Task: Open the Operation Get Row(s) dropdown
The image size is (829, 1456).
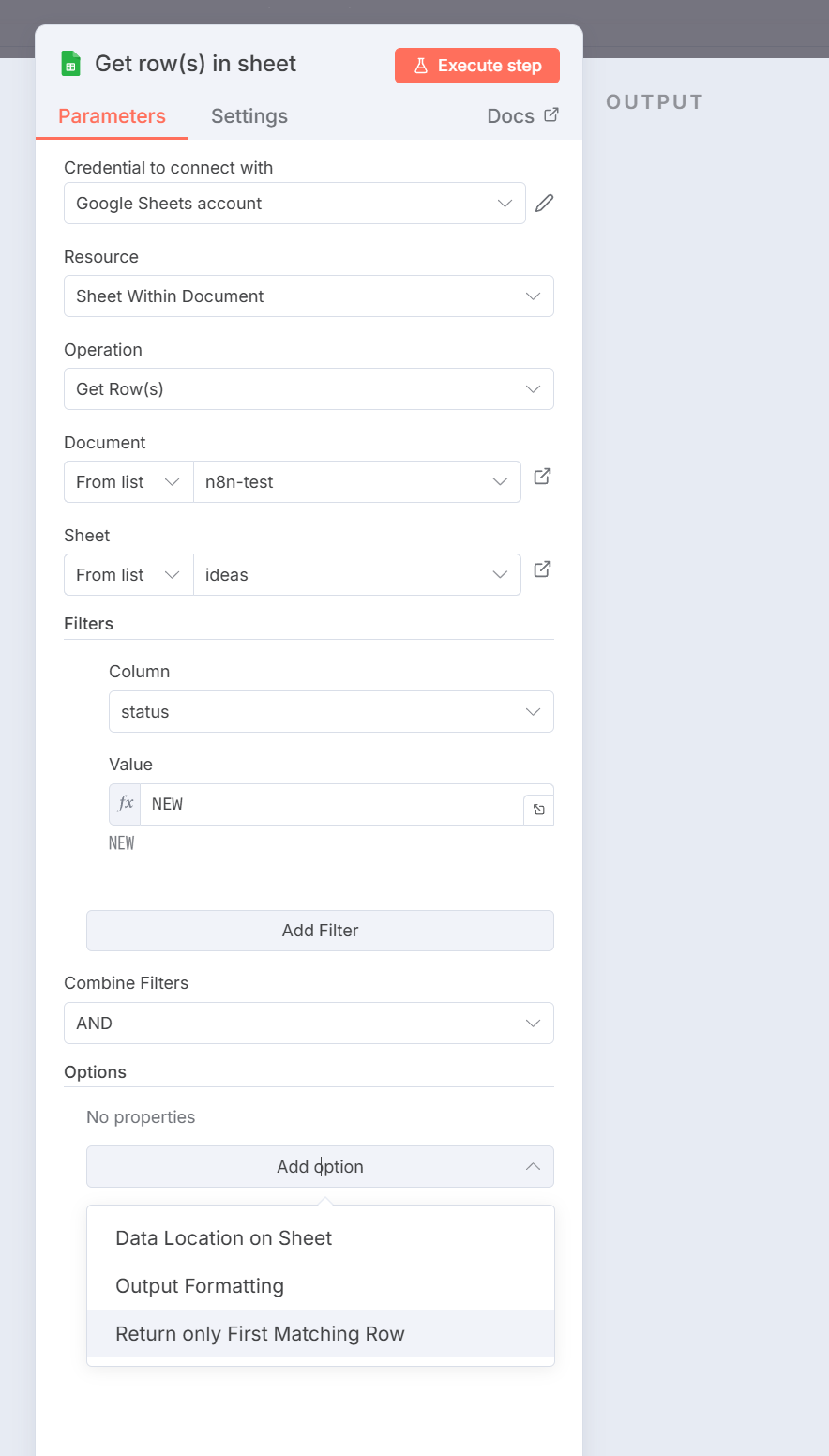Action: click(309, 389)
